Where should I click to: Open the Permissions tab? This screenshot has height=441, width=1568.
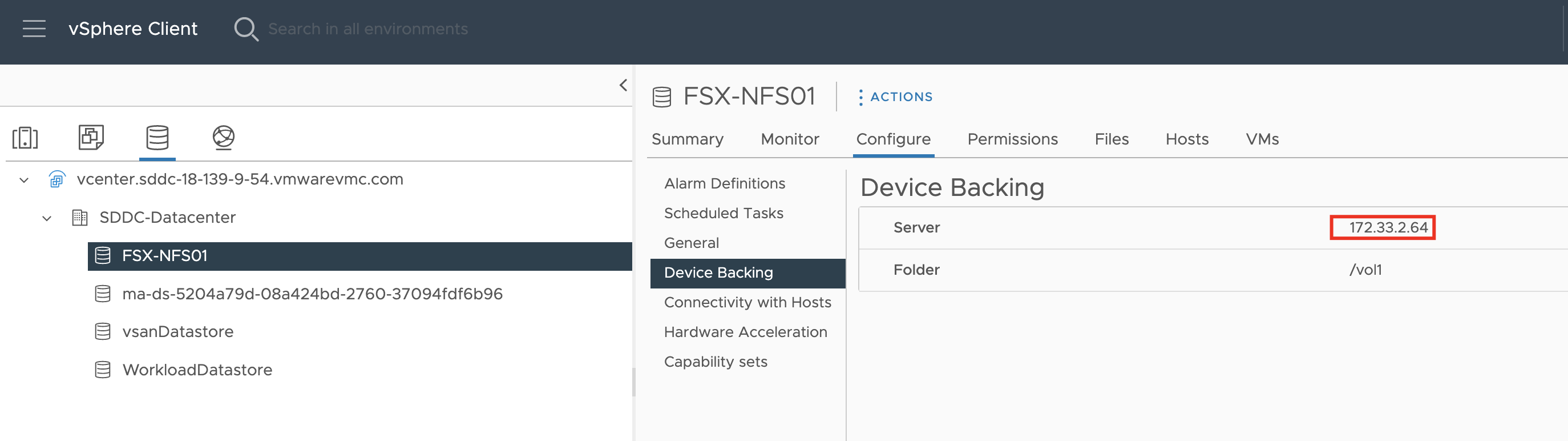pos(1012,139)
